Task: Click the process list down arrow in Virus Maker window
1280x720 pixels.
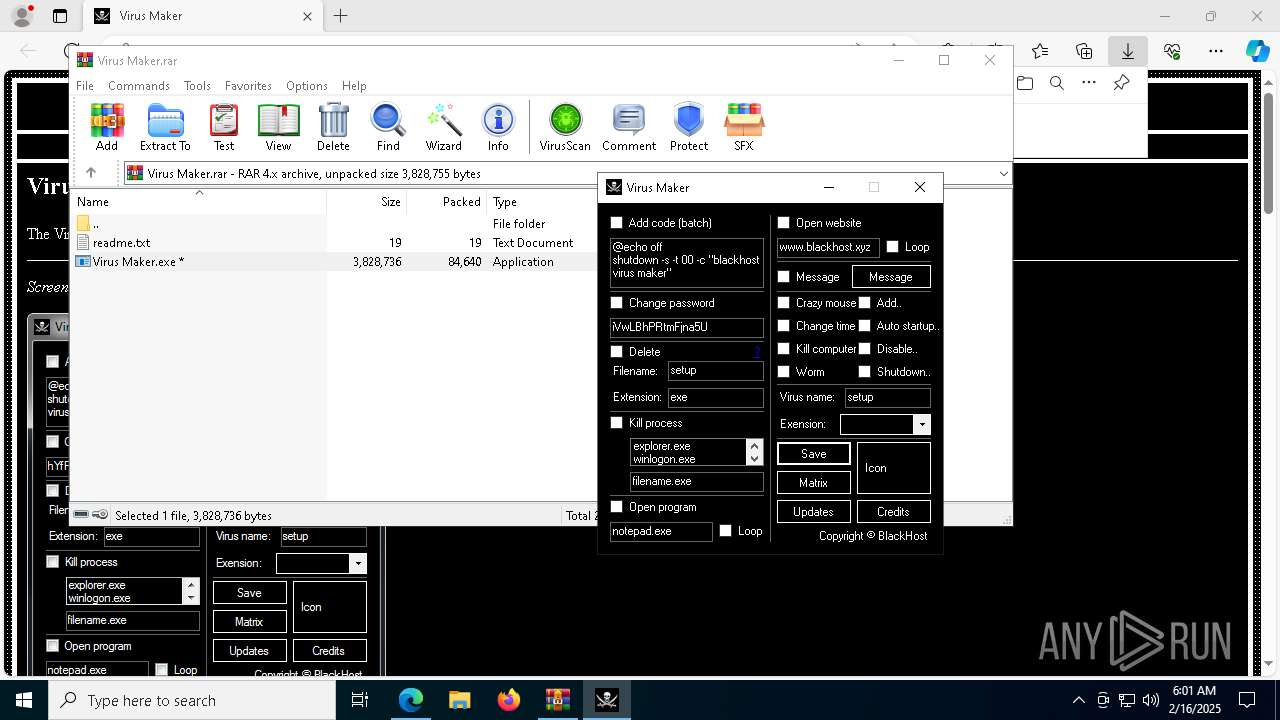Action: click(754, 458)
